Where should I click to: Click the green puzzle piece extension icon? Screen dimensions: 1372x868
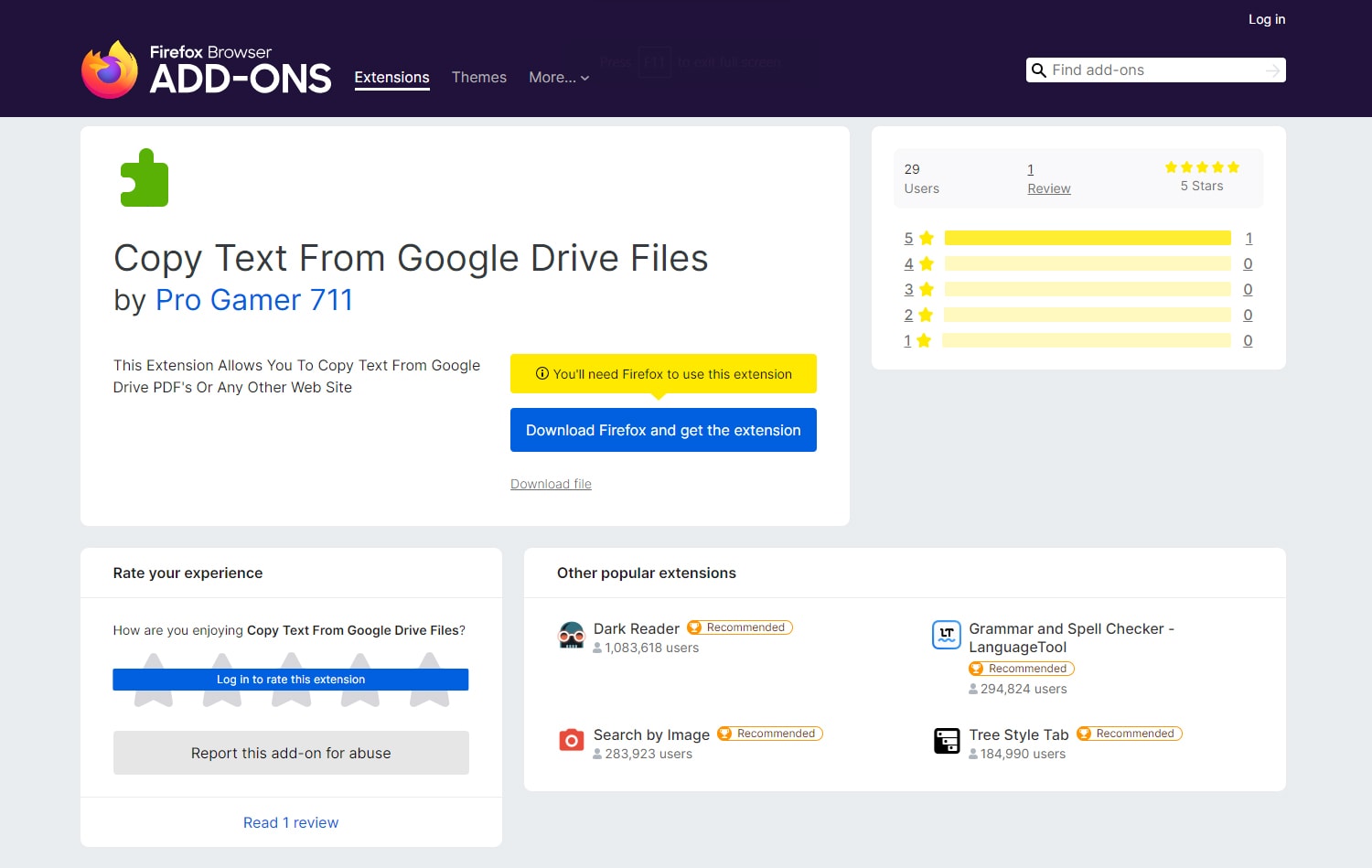point(145,177)
